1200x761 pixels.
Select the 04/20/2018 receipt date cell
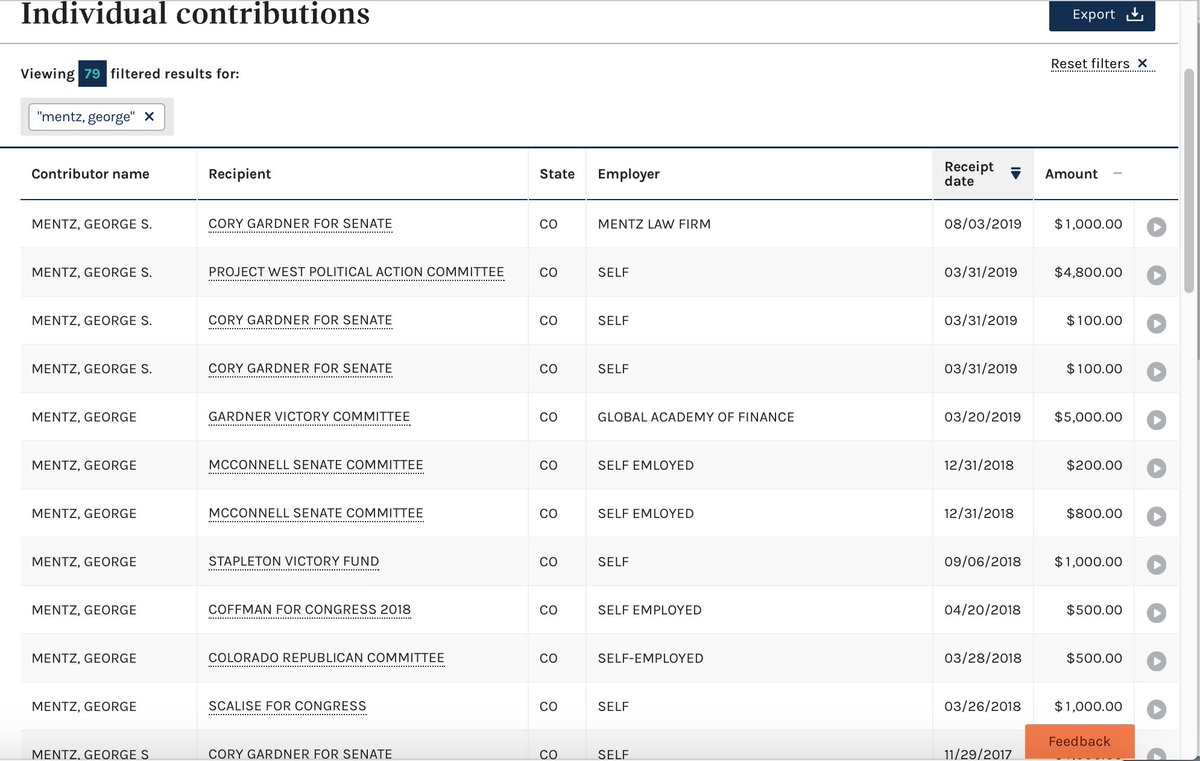point(982,610)
